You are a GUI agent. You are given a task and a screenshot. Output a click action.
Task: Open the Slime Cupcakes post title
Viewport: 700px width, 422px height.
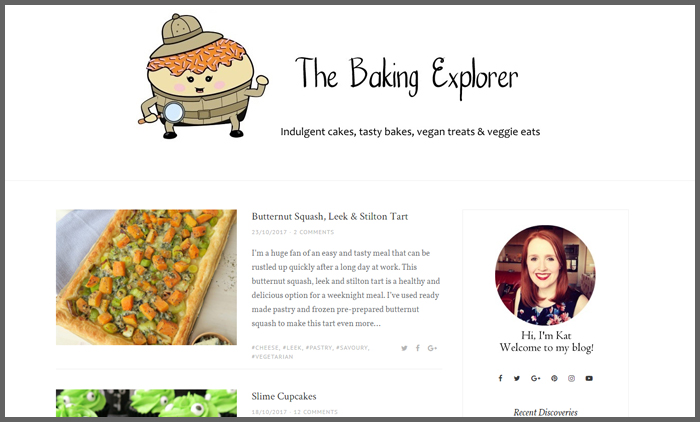click(x=284, y=397)
